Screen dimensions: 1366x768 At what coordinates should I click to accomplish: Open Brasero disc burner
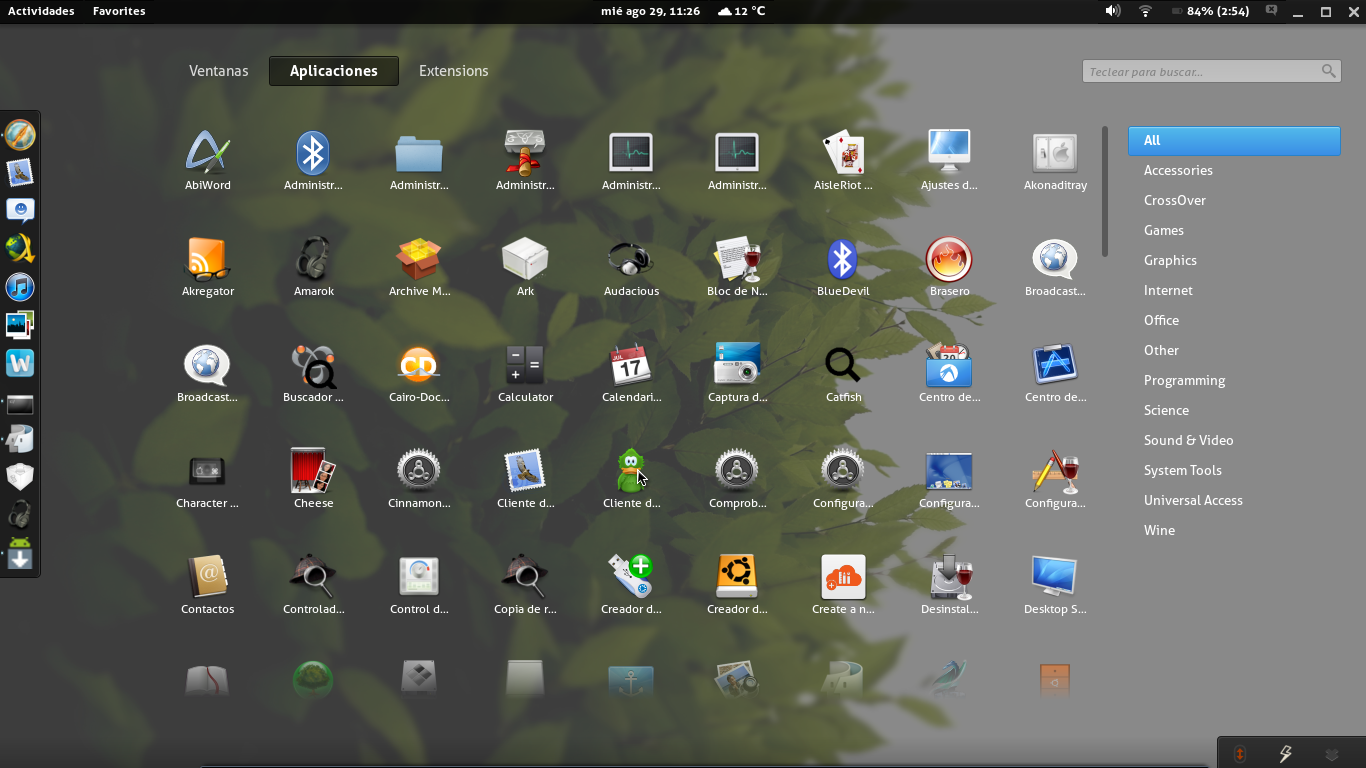pos(949,266)
